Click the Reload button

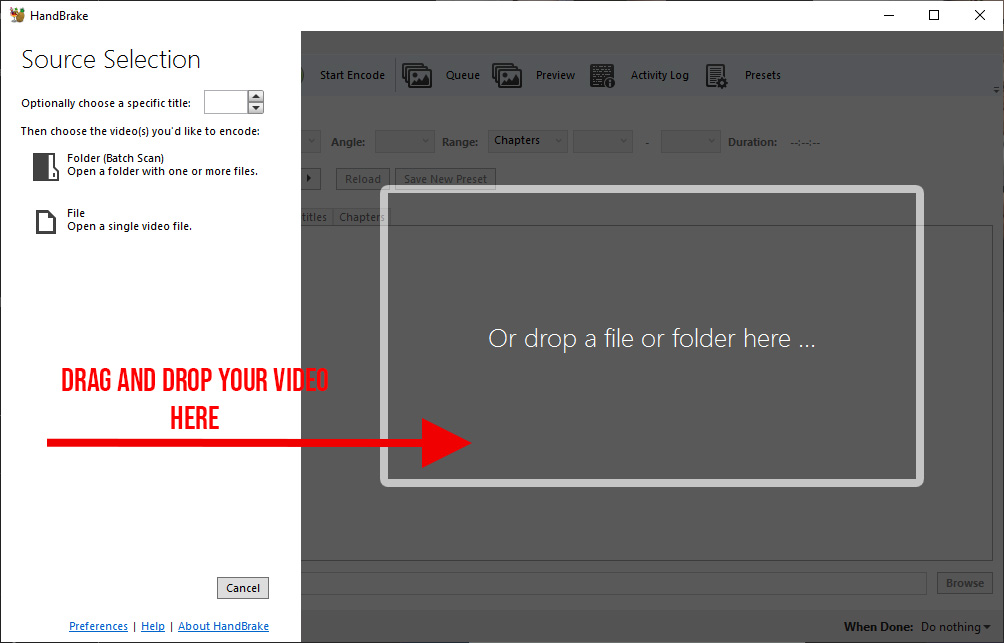(x=362, y=179)
